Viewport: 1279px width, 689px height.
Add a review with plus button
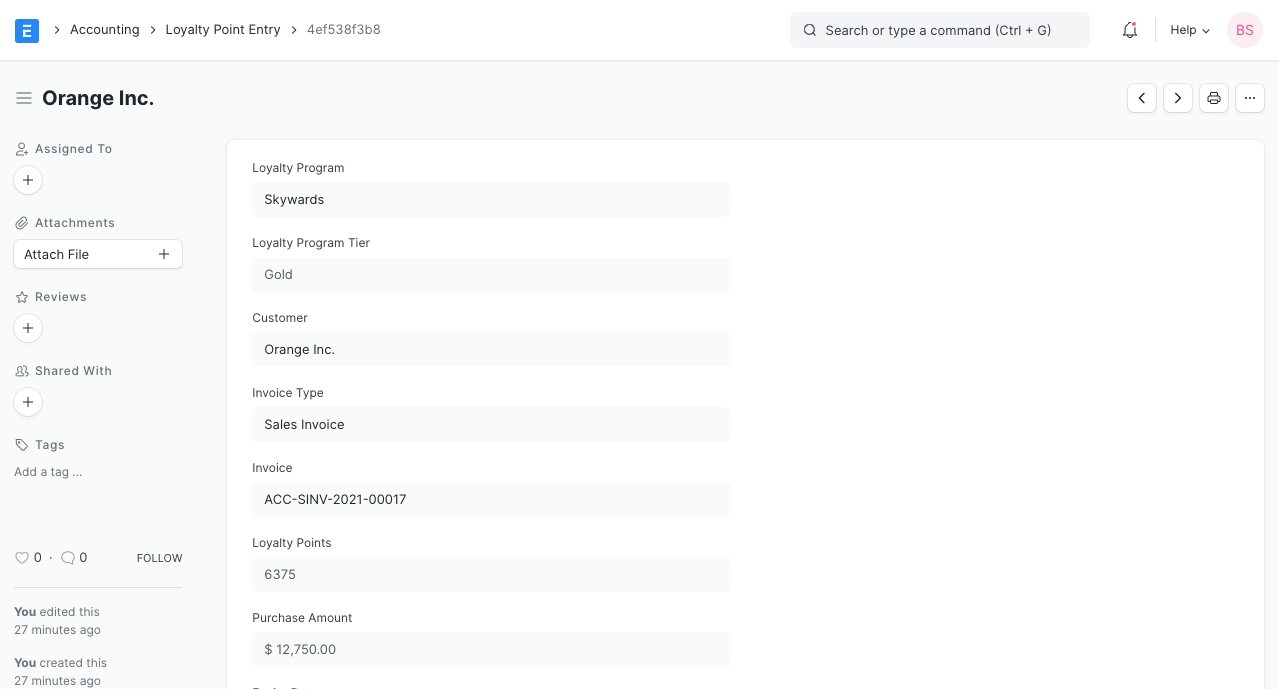point(28,328)
